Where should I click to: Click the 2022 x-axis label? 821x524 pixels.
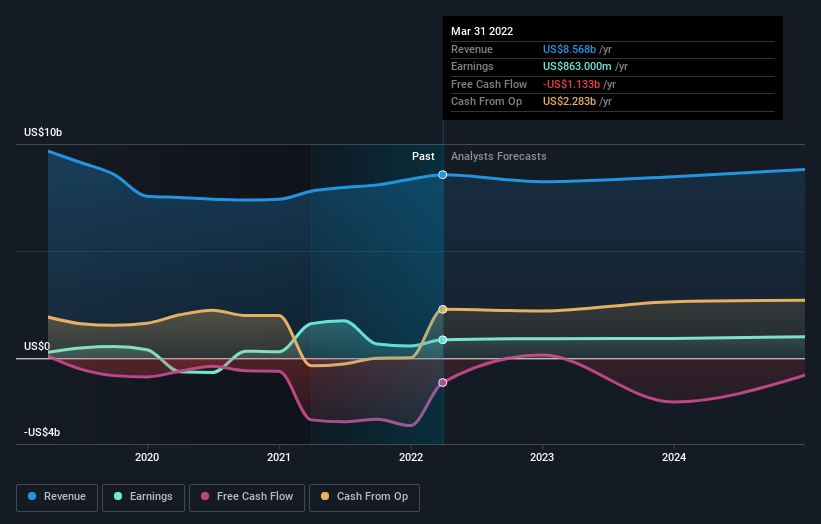coord(411,457)
